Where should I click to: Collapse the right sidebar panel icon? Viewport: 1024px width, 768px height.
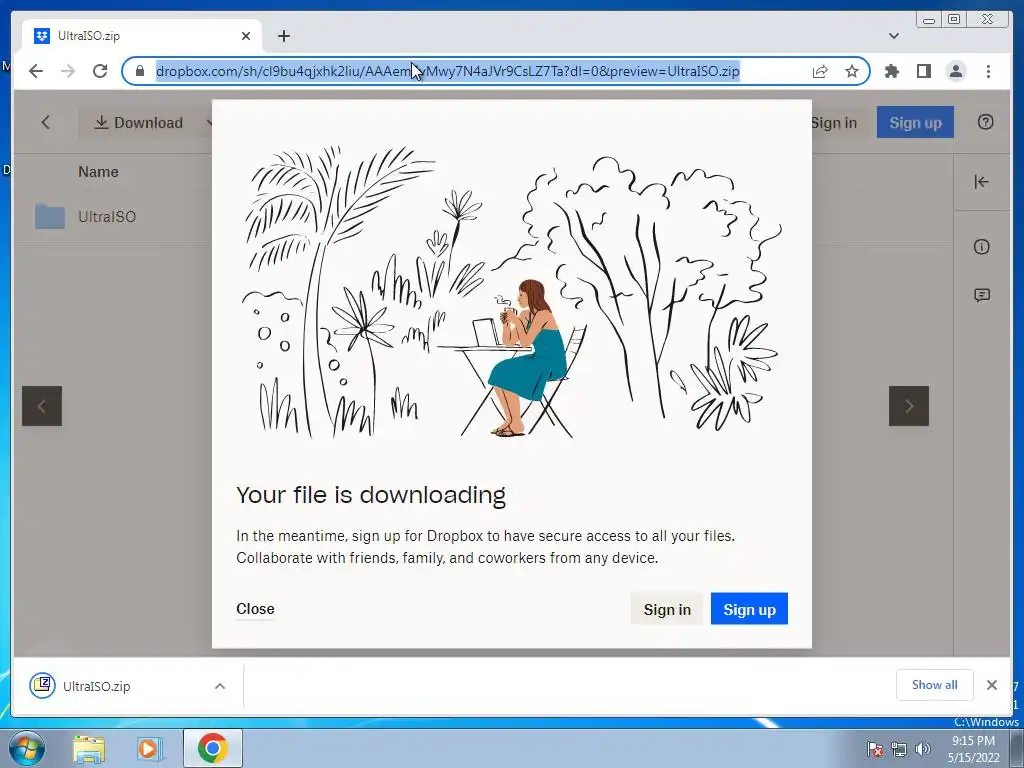click(x=982, y=182)
